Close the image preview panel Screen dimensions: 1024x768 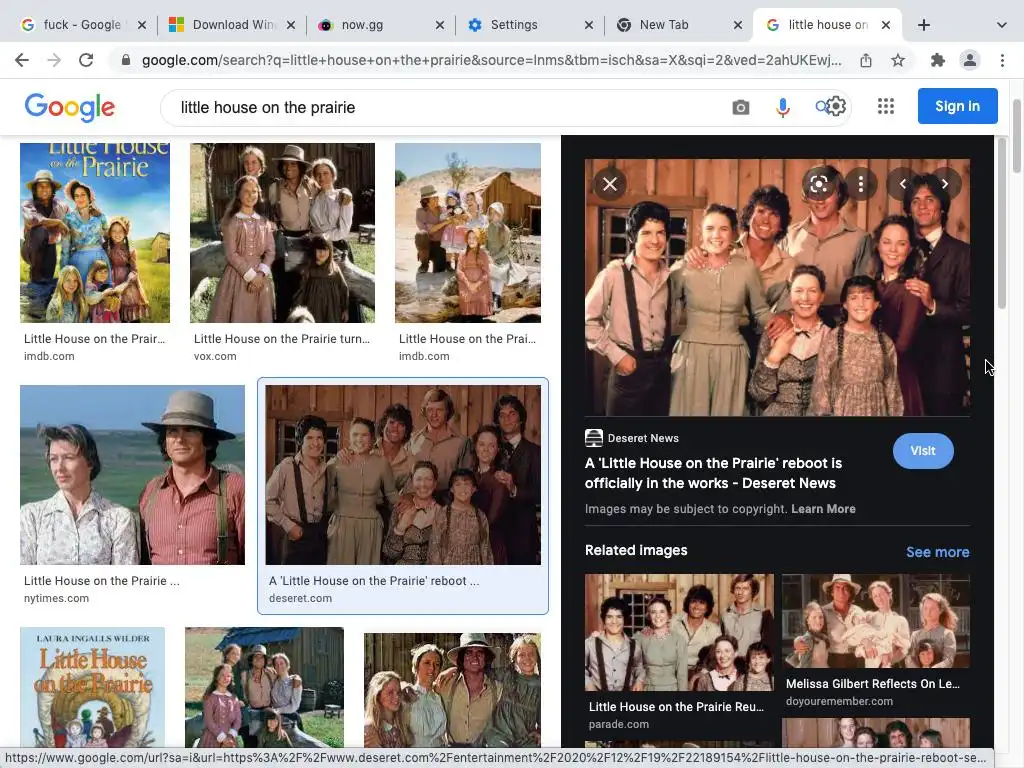tap(610, 184)
